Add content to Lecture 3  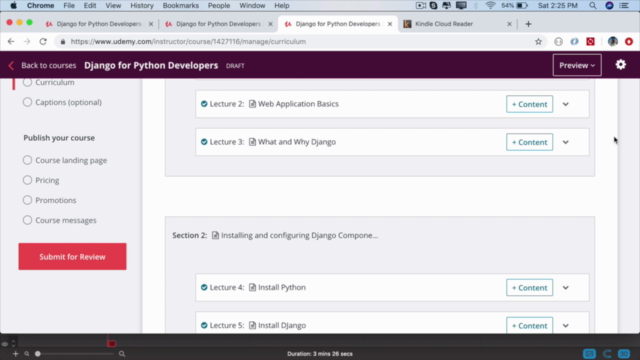pos(529,142)
